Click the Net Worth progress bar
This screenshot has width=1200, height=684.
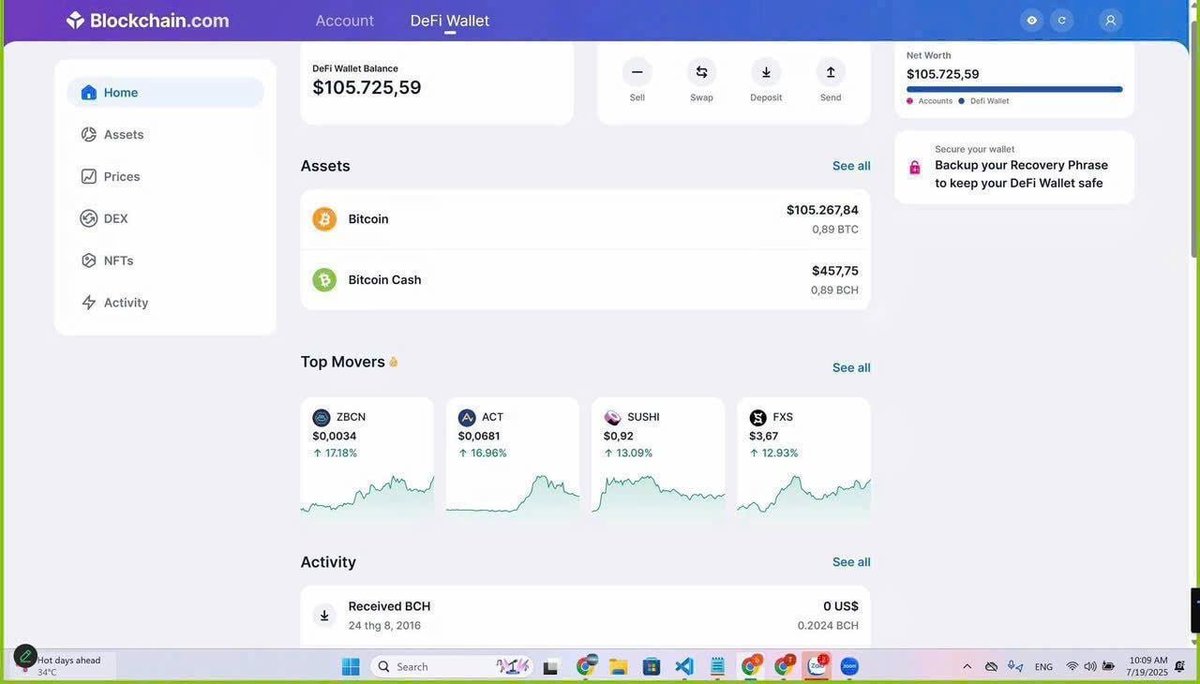[1014, 89]
